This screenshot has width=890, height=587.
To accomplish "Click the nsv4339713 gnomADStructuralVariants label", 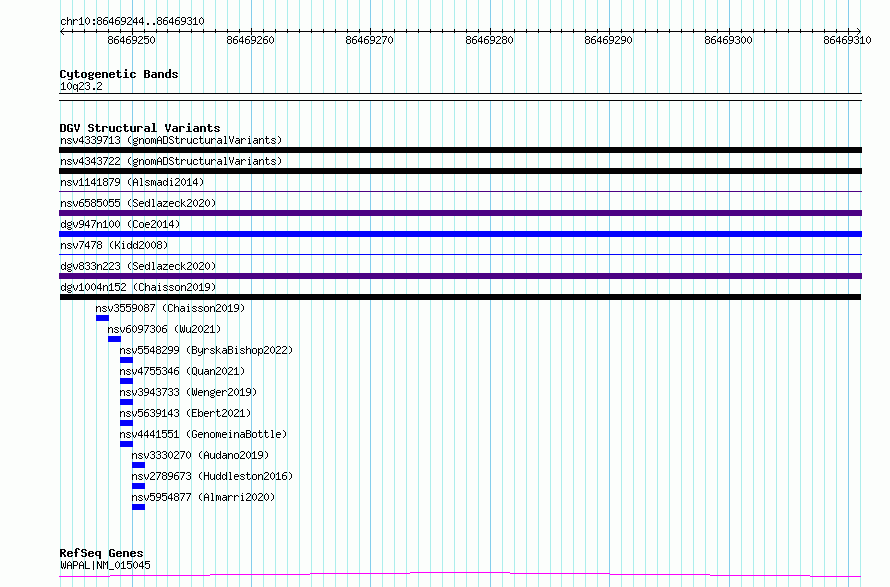I will click(x=171, y=140).
